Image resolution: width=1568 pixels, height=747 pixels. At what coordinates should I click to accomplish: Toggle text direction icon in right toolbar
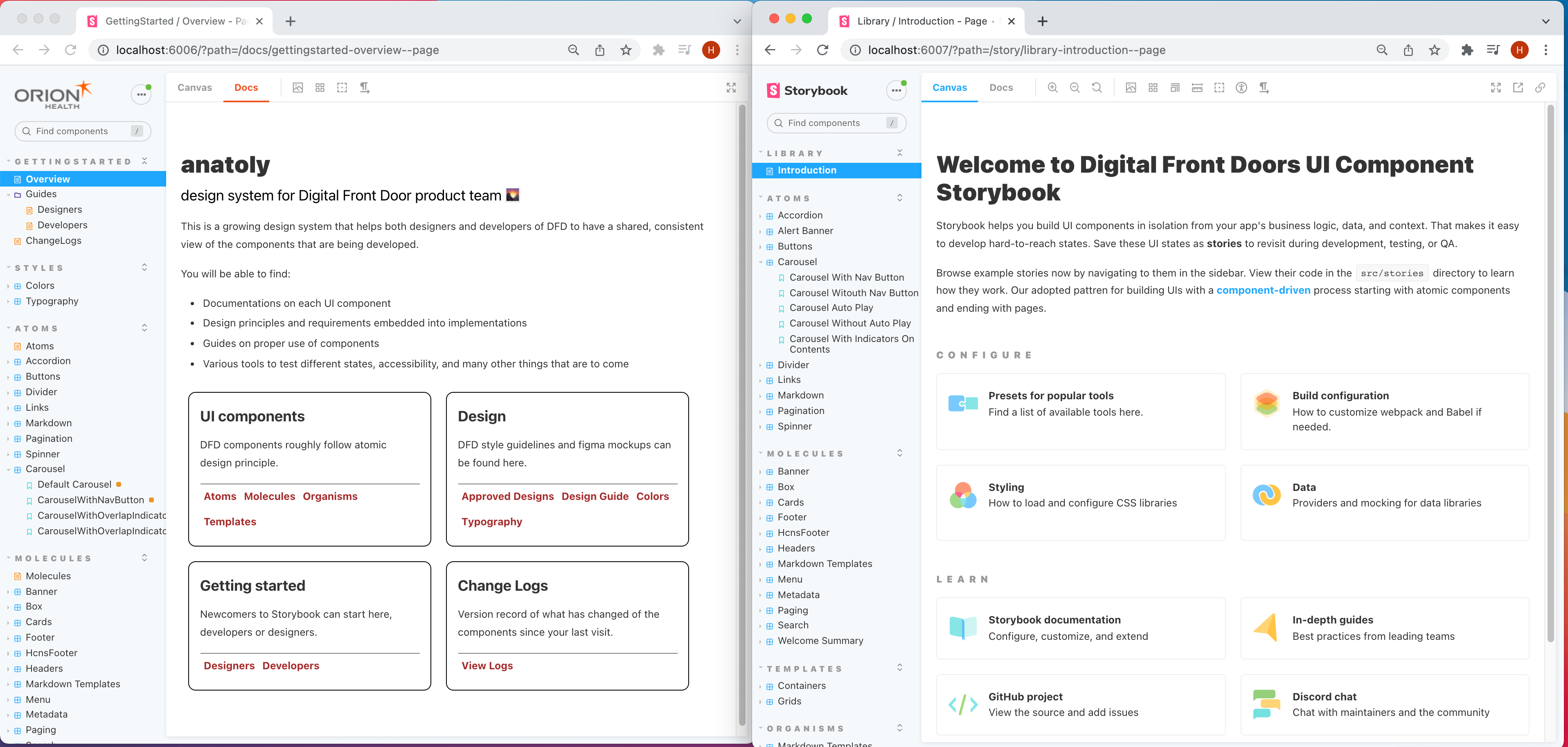click(1264, 88)
